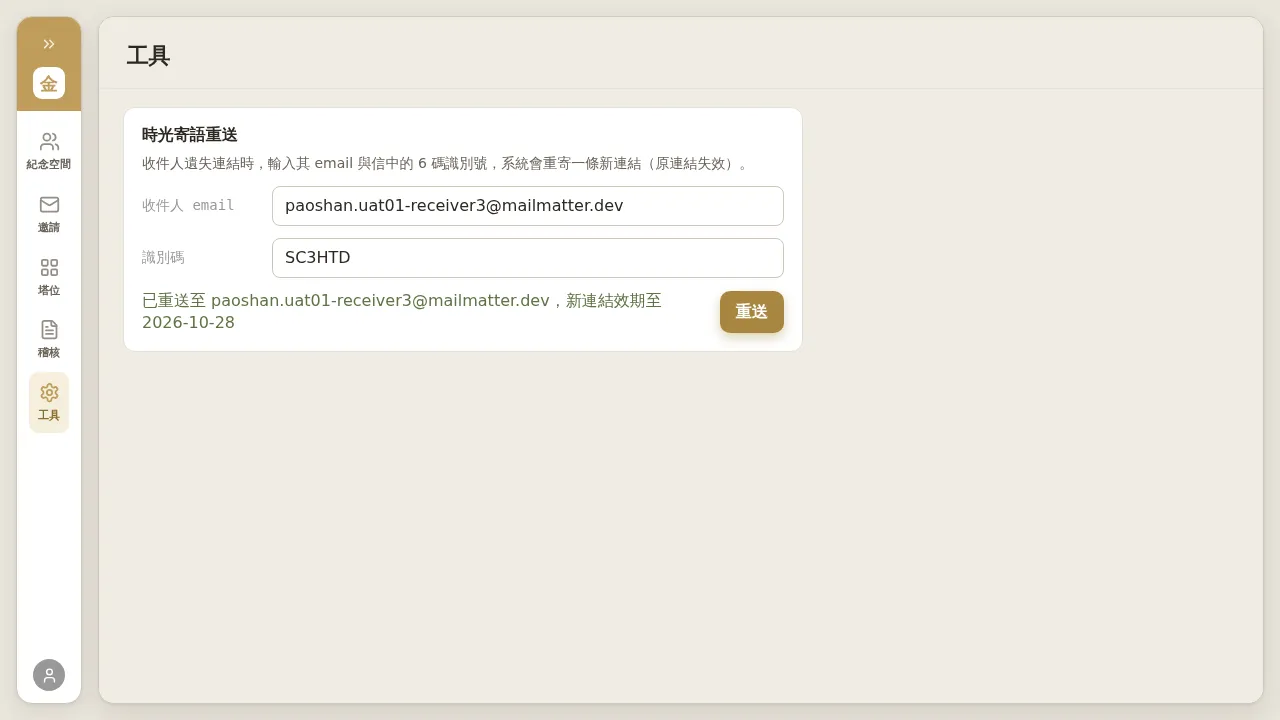The width and height of the screenshot is (1280, 720).
Task: Open 塔位 via the grid icon
Action: tap(49, 268)
